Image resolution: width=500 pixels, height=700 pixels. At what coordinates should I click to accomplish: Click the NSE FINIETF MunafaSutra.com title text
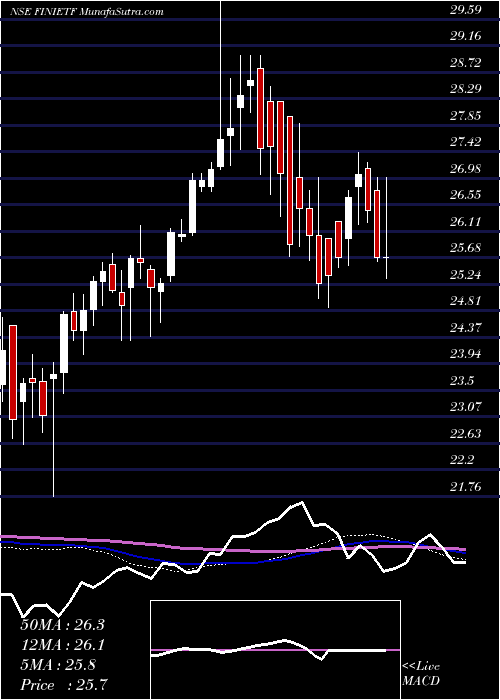point(87,12)
